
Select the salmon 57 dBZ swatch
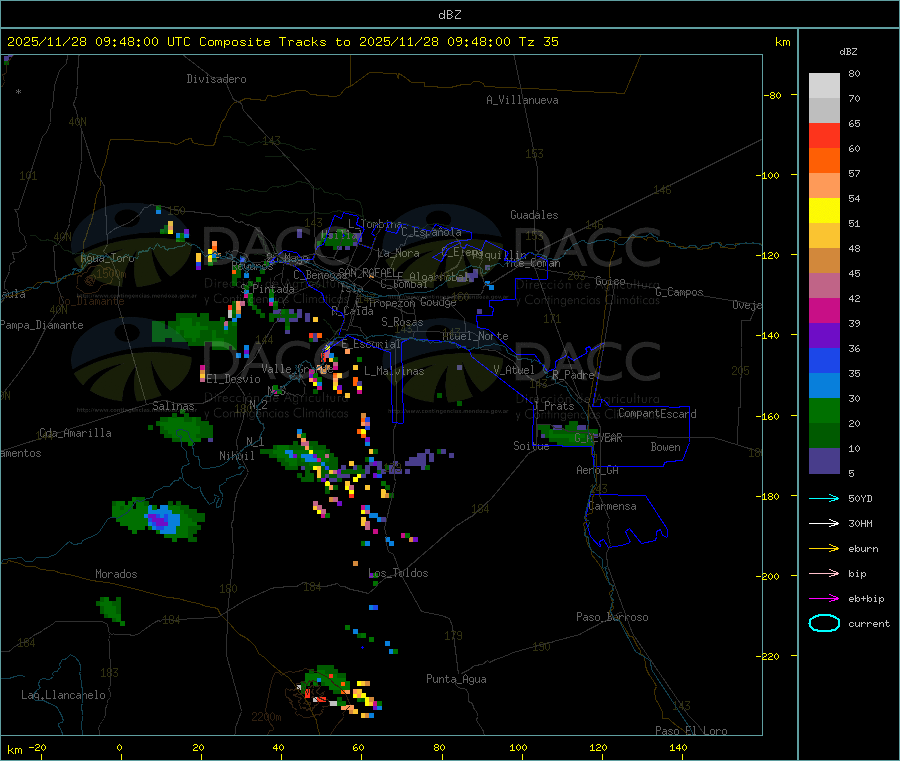pyautogui.click(x=824, y=185)
